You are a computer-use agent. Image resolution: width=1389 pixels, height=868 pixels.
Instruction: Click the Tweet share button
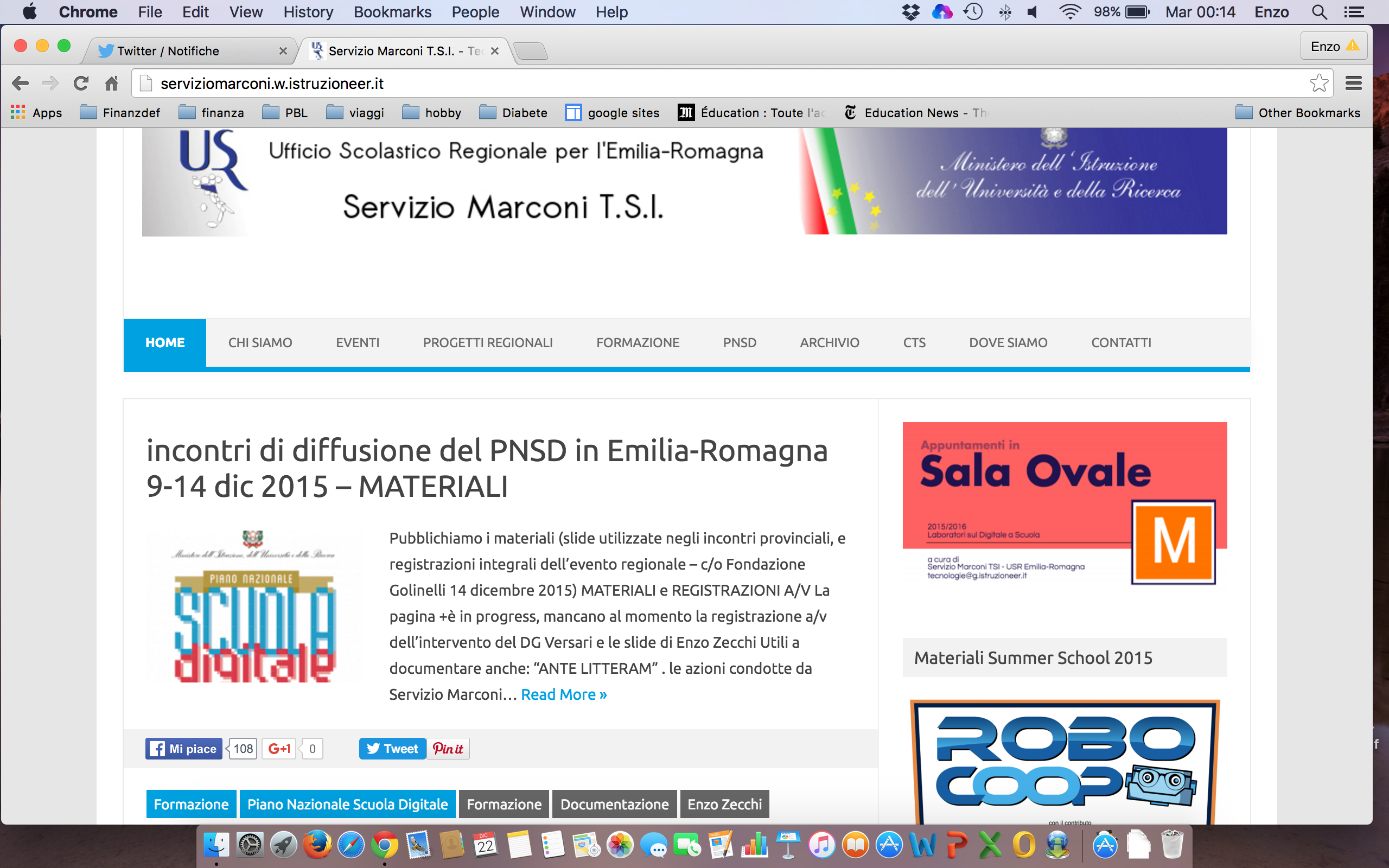[393, 749]
